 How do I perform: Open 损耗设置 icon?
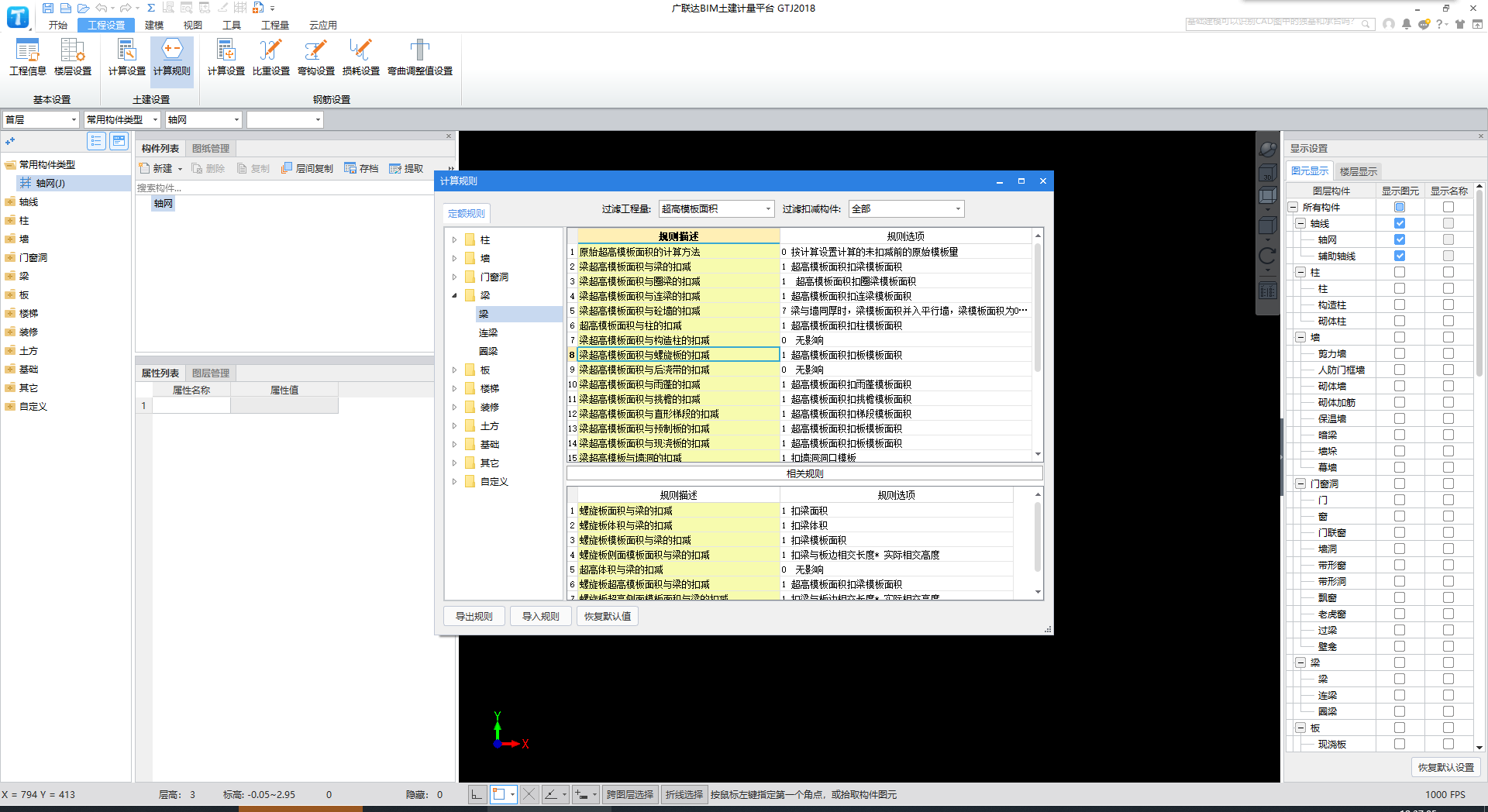point(360,57)
